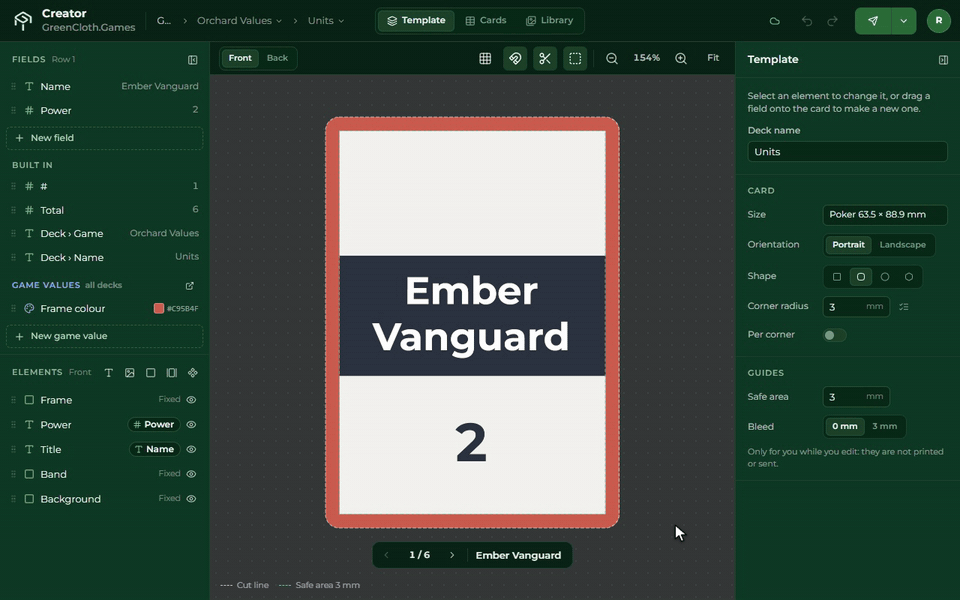Add a columns layout element icon
The height and width of the screenshot is (600, 960).
[172, 373]
